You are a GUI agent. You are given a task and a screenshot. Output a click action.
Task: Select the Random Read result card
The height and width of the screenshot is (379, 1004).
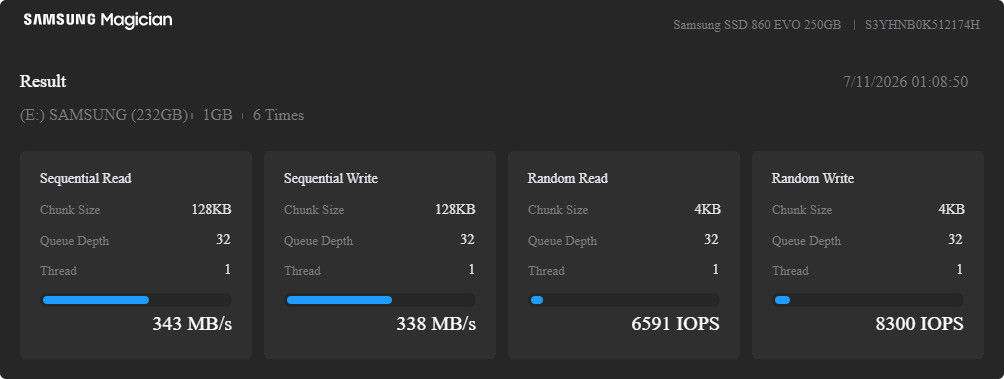[624, 255]
